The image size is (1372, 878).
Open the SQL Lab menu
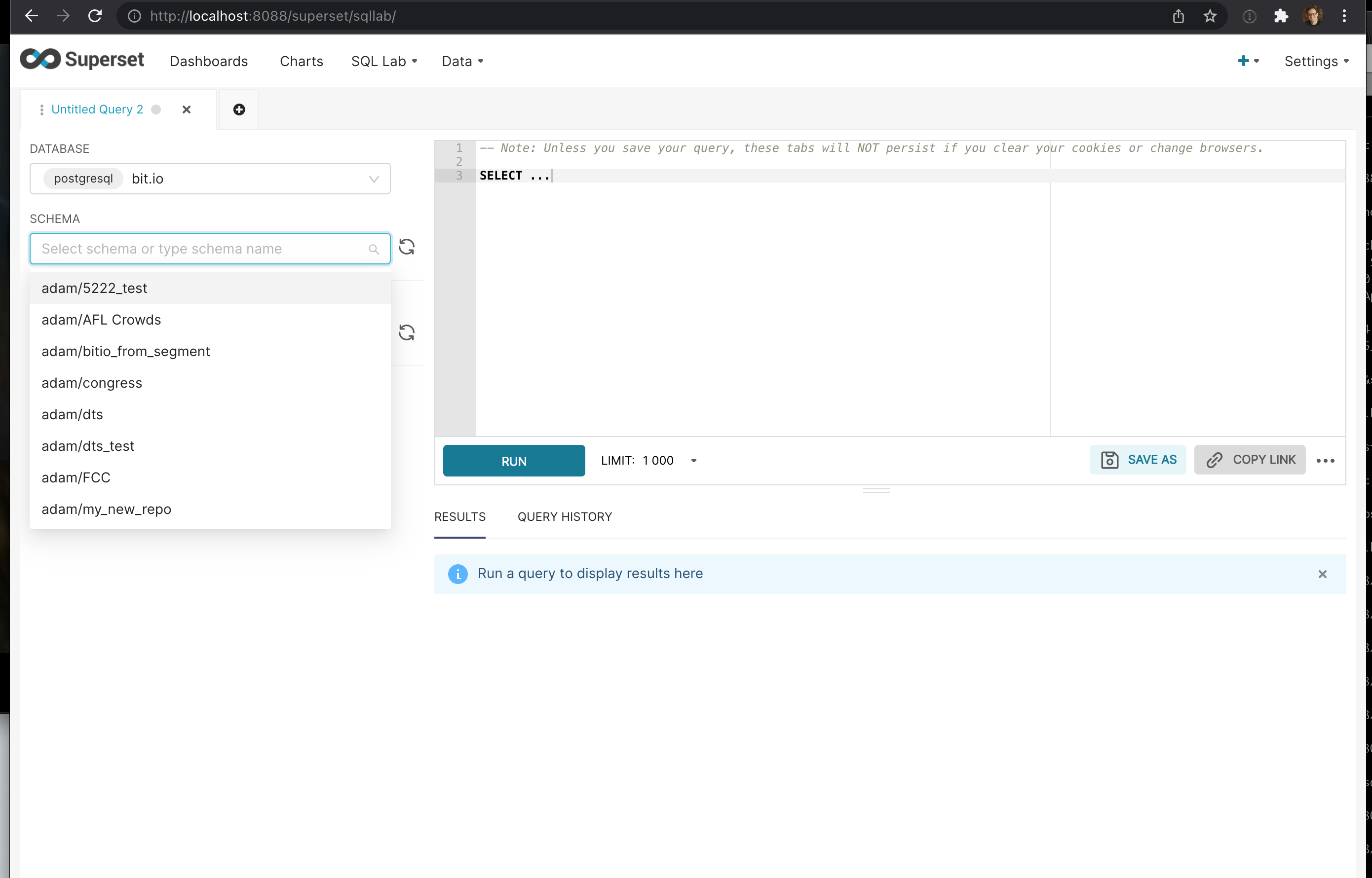(384, 61)
